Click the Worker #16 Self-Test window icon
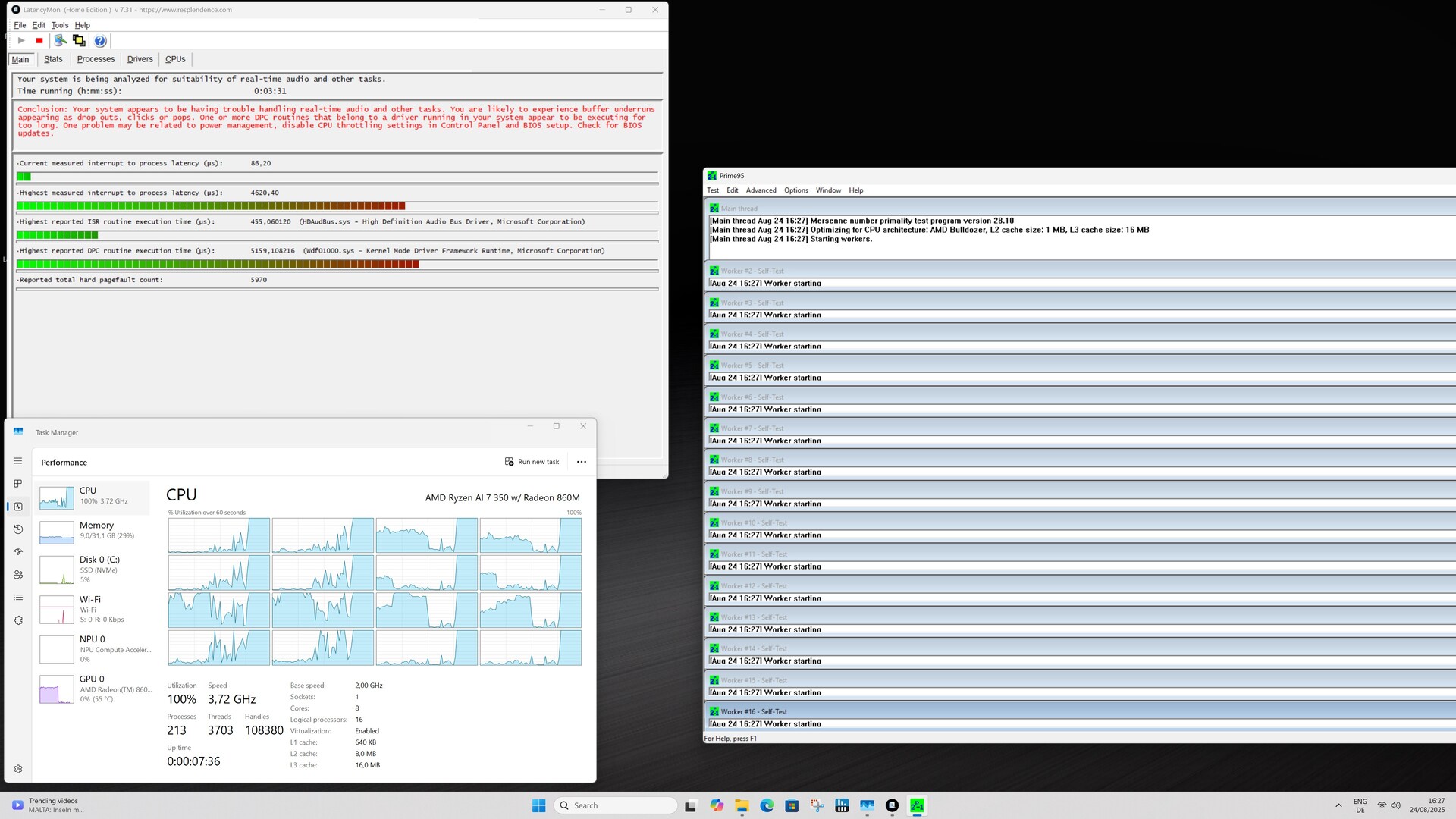The image size is (1456, 819). click(714, 711)
